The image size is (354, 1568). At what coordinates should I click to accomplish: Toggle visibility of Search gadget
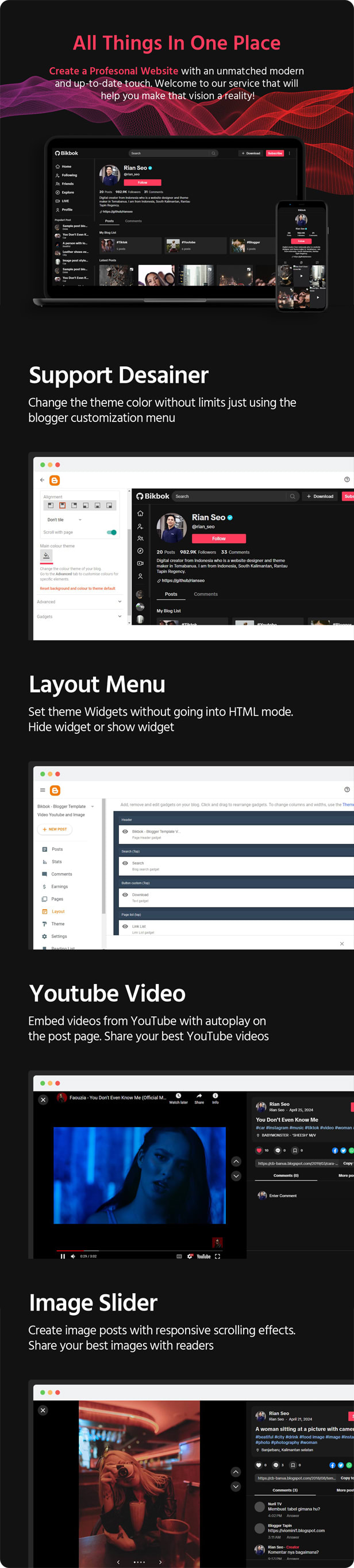[x=125, y=863]
